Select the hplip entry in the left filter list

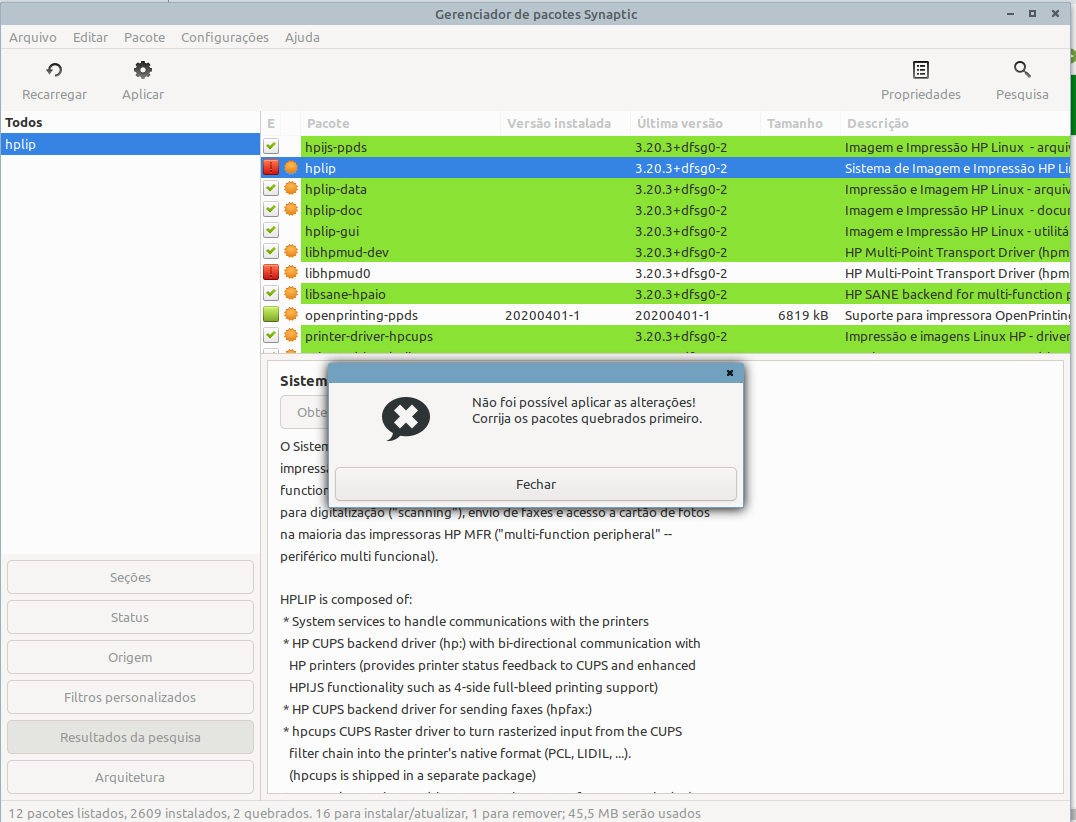[x=130, y=144]
